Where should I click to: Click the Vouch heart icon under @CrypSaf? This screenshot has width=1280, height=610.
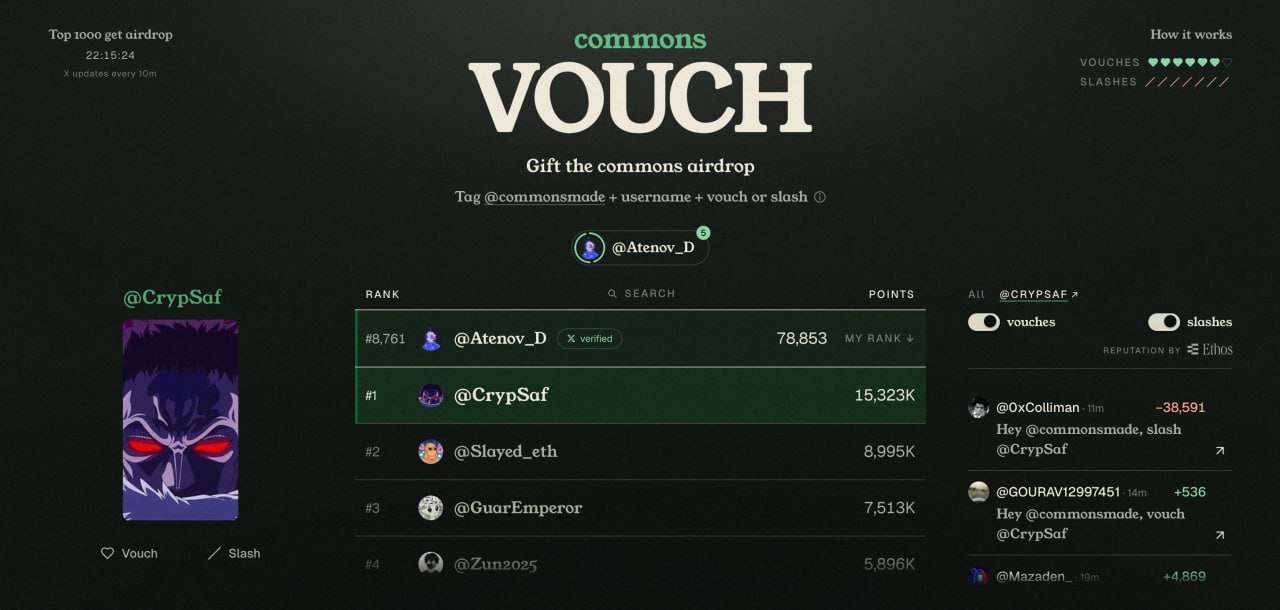(x=107, y=553)
